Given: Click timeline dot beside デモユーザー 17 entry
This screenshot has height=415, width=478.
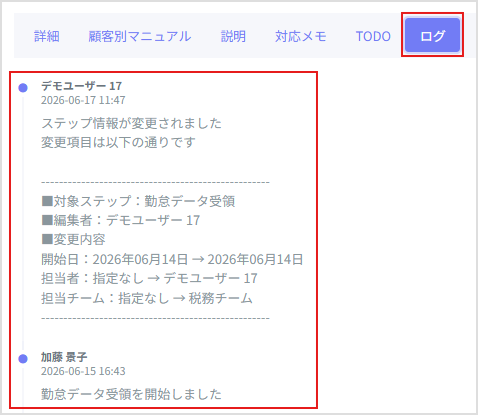Looking at the screenshot, I should (x=23, y=88).
